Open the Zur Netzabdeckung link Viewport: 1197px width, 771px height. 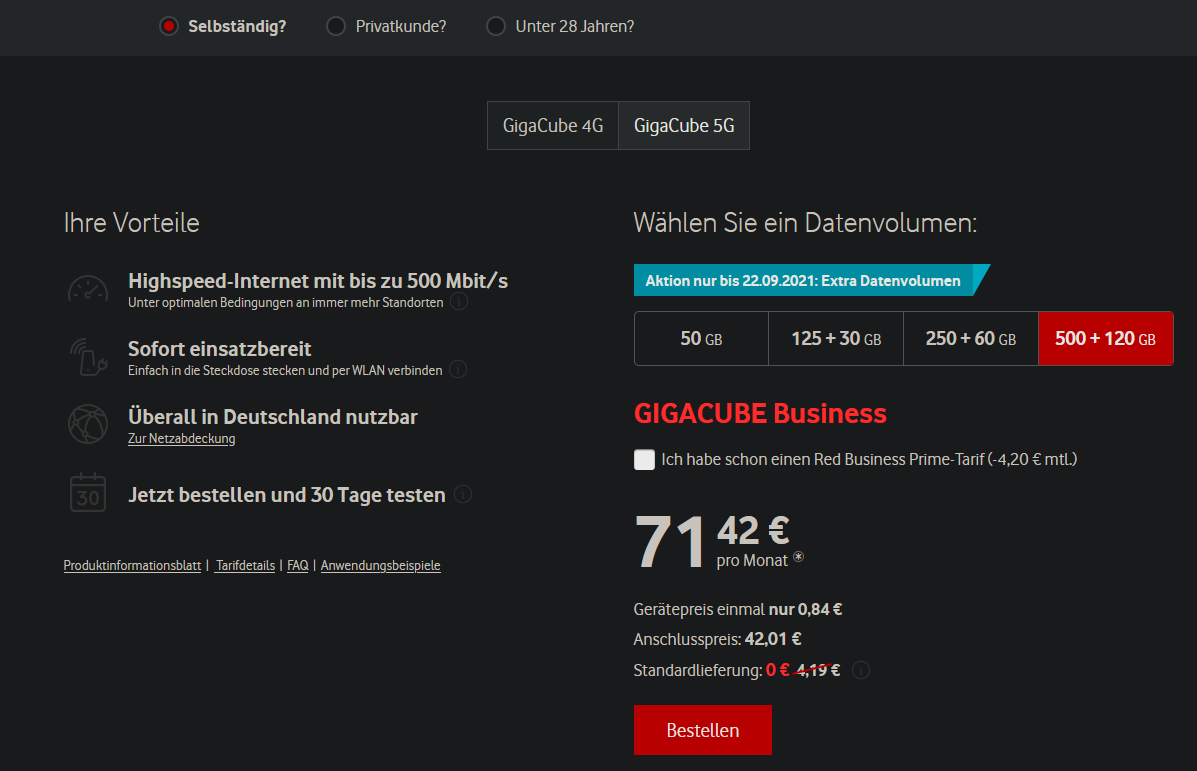coord(182,439)
